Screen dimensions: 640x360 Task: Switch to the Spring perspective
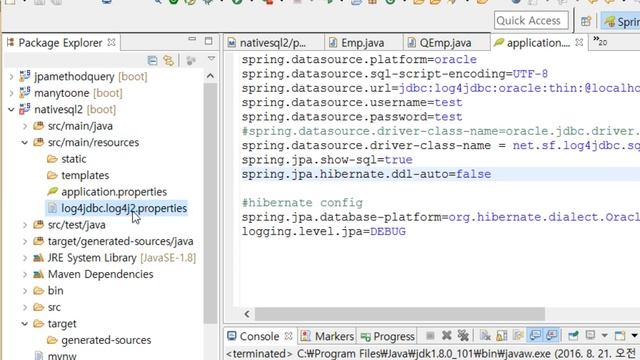tap(621, 21)
